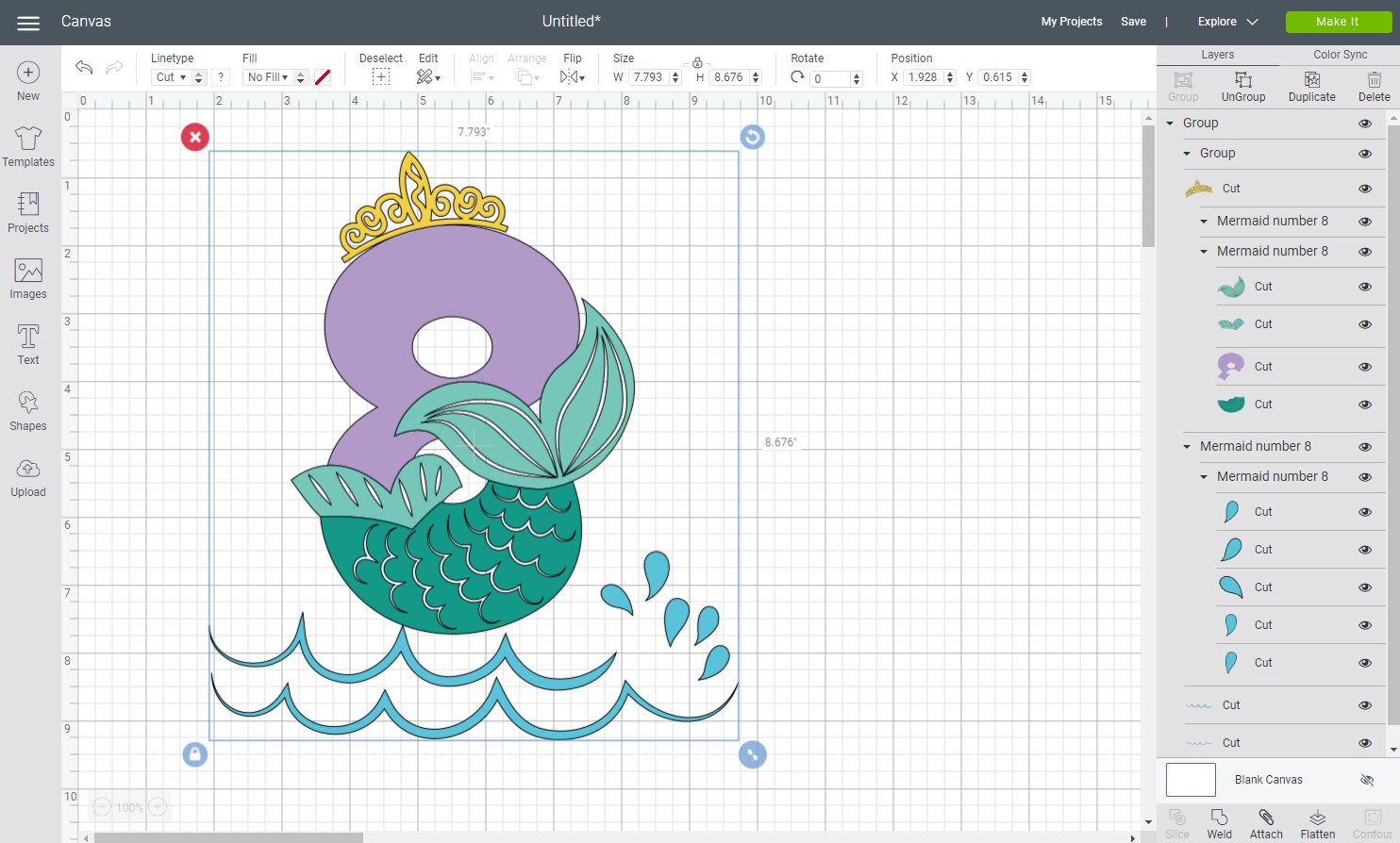This screenshot has width=1400, height=843.
Task: Switch to the Color Sync tab
Action: point(1339,54)
